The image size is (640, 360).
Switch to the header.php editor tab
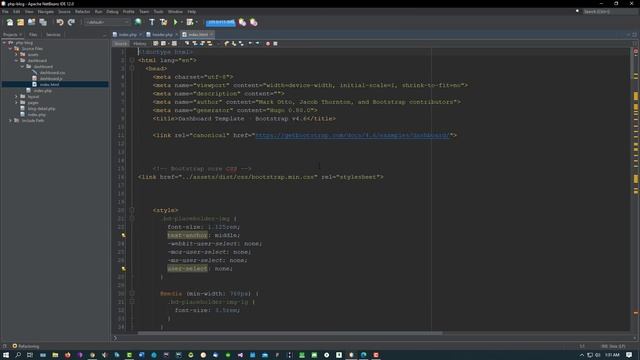coord(162,35)
